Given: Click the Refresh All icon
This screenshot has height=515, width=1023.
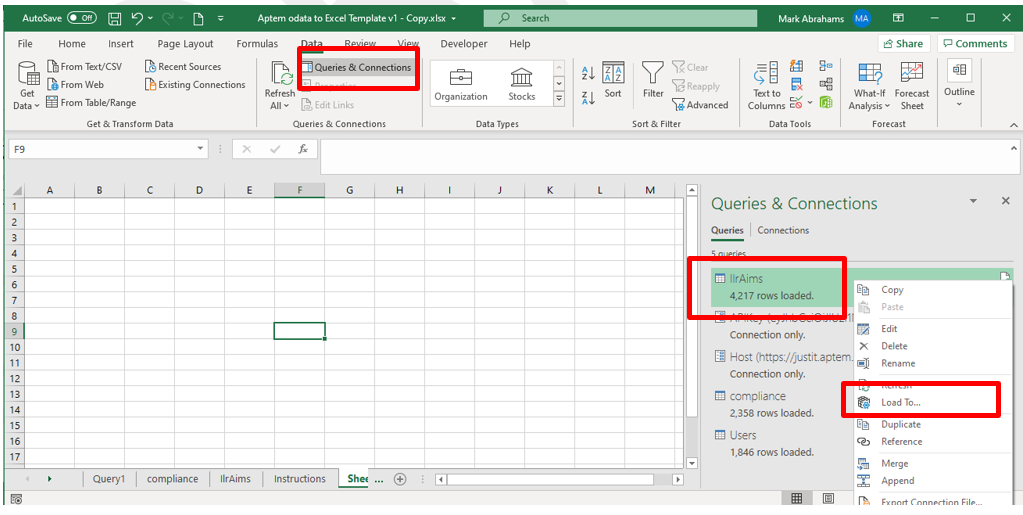Looking at the screenshot, I should click(282, 74).
